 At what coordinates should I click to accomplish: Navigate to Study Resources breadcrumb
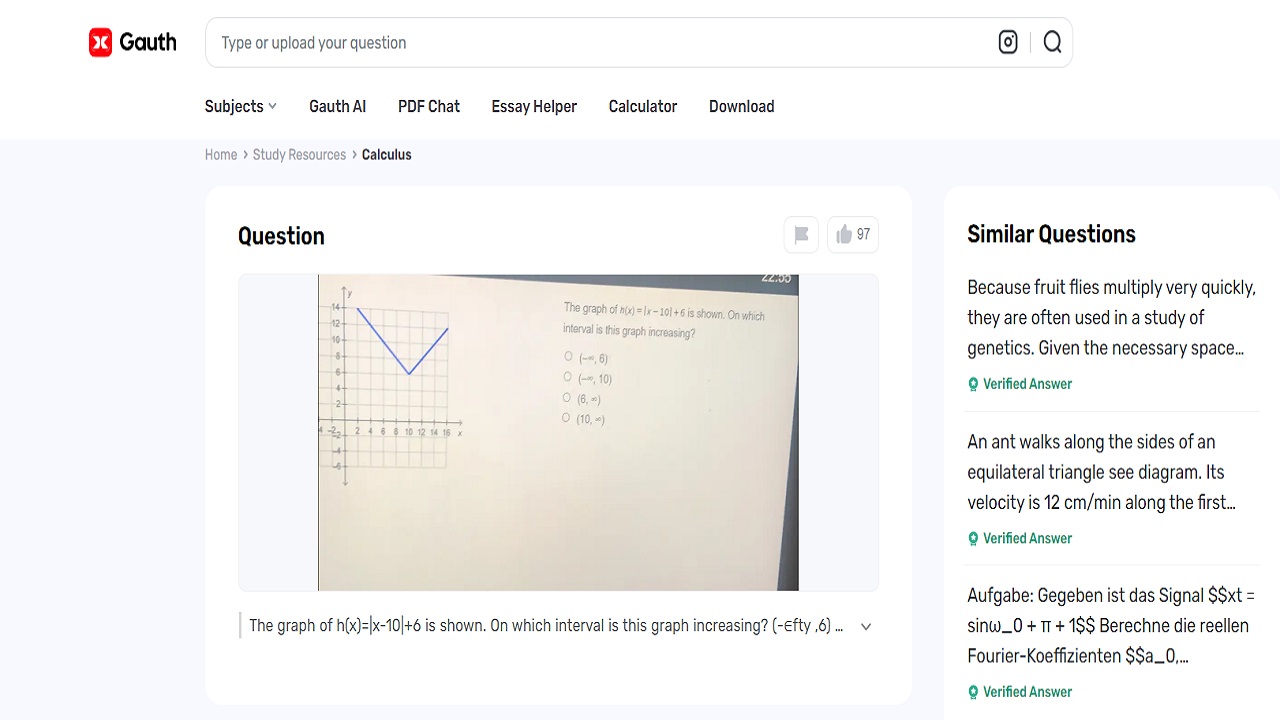point(299,154)
